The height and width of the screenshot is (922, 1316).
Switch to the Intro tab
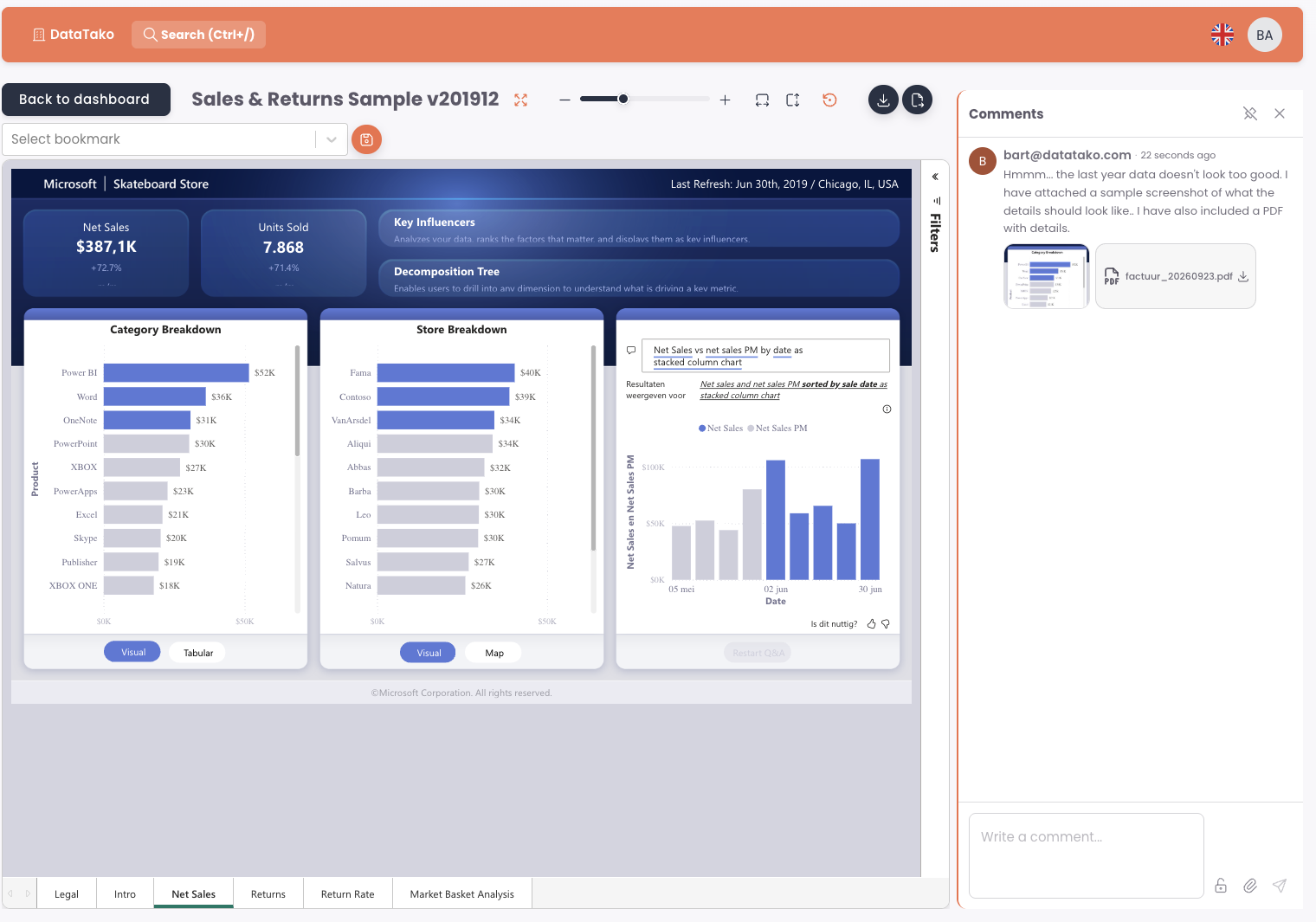(125, 894)
